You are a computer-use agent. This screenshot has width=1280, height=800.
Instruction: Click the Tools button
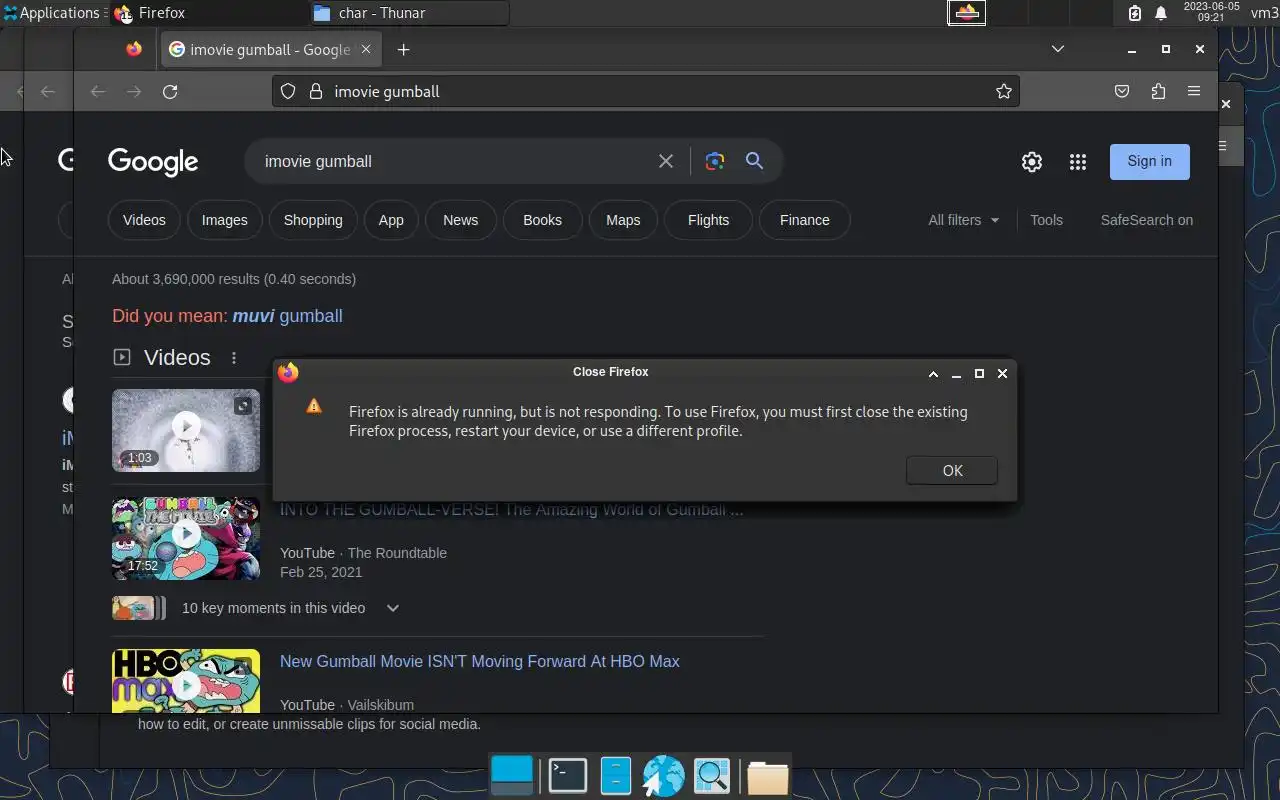point(1047,220)
